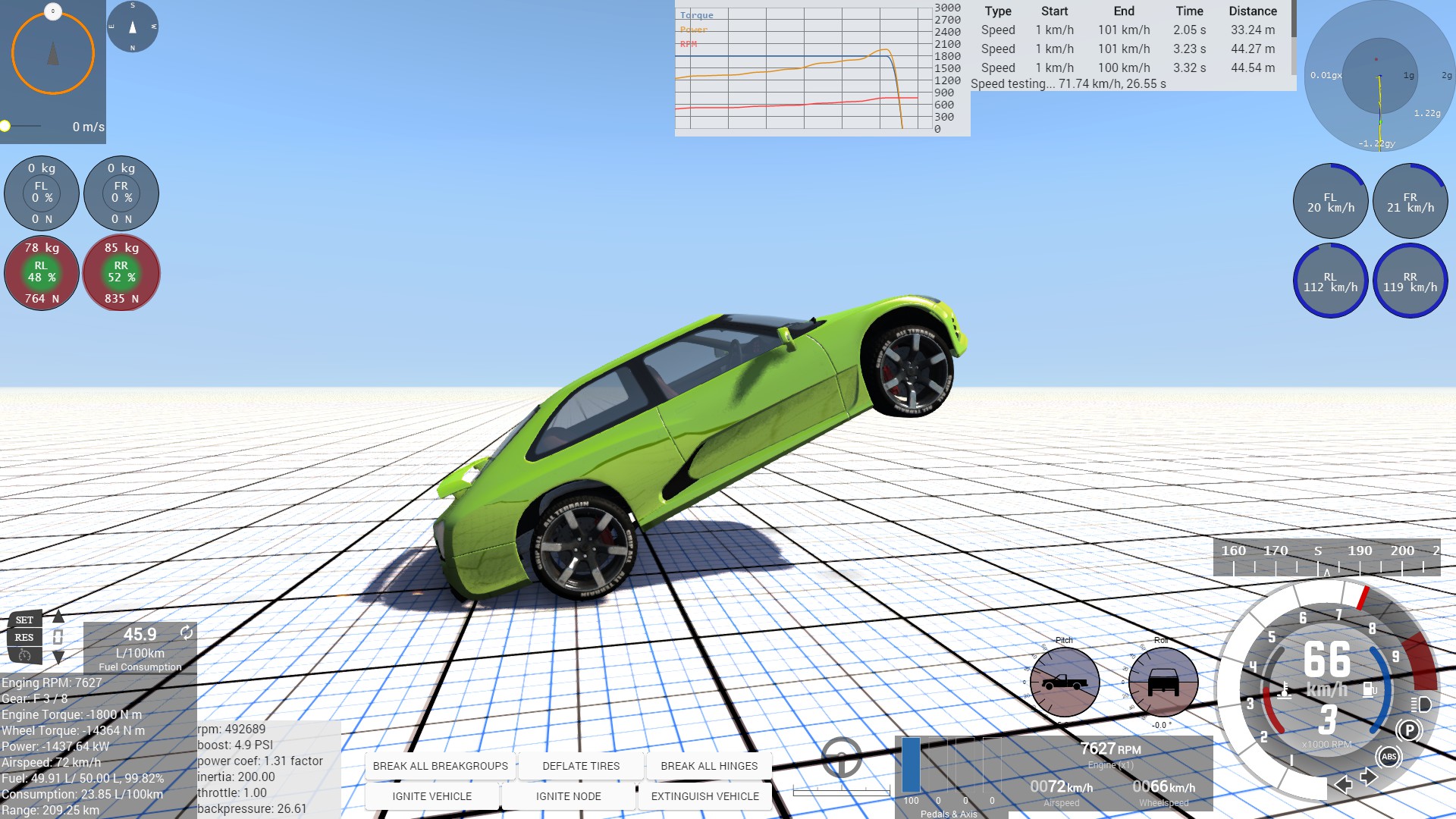The height and width of the screenshot is (819, 1456).
Task: Click the steering wheel indicator icon
Action: point(841,757)
